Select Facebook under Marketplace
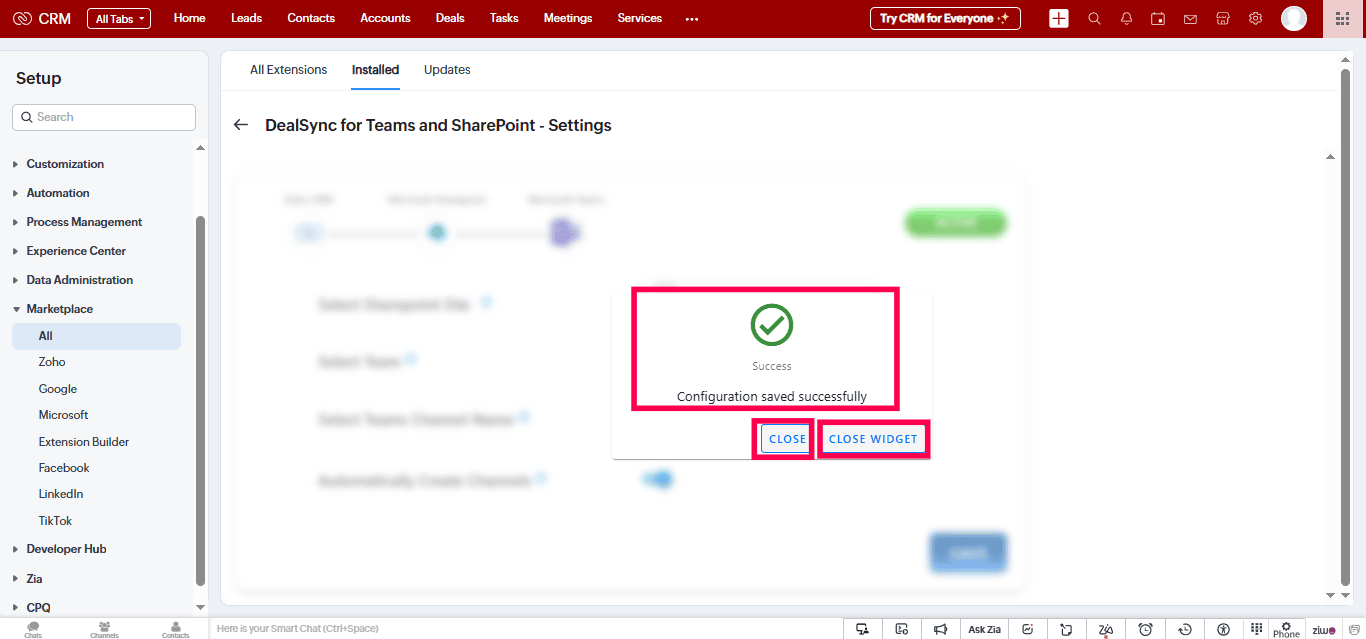 pyautogui.click(x=64, y=468)
